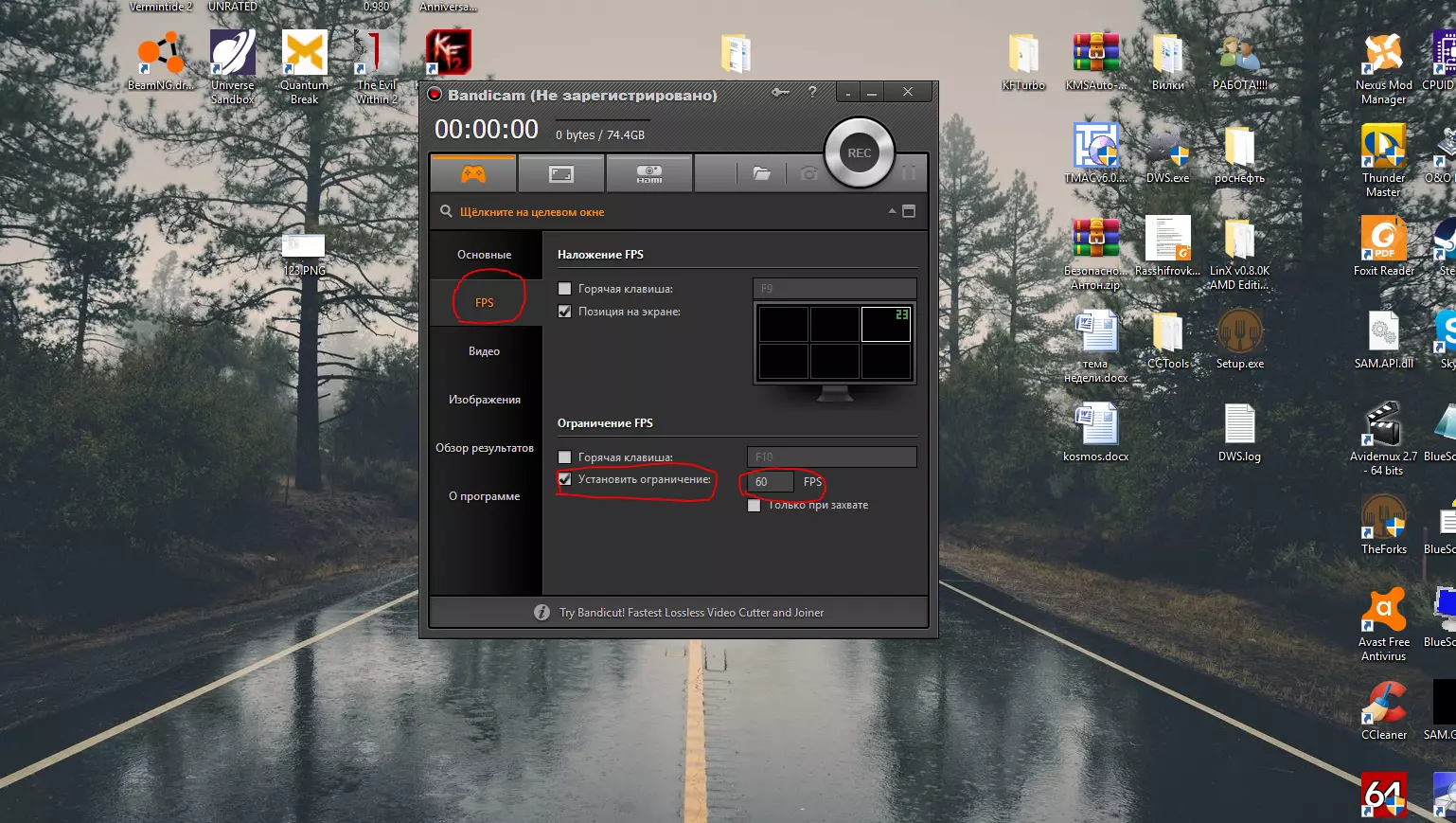Select the 123.PNG file on desktop
The image size is (1456, 823).
(x=304, y=254)
